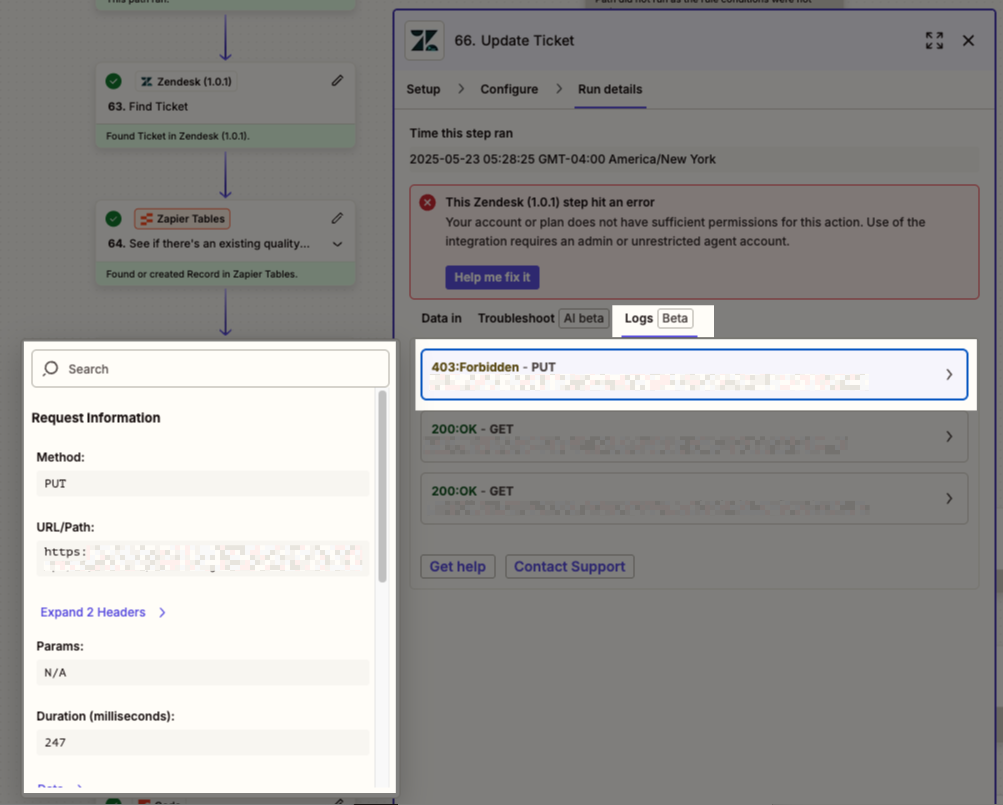Open the Run details tab
The image size is (1003, 805).
pos(610,89)
